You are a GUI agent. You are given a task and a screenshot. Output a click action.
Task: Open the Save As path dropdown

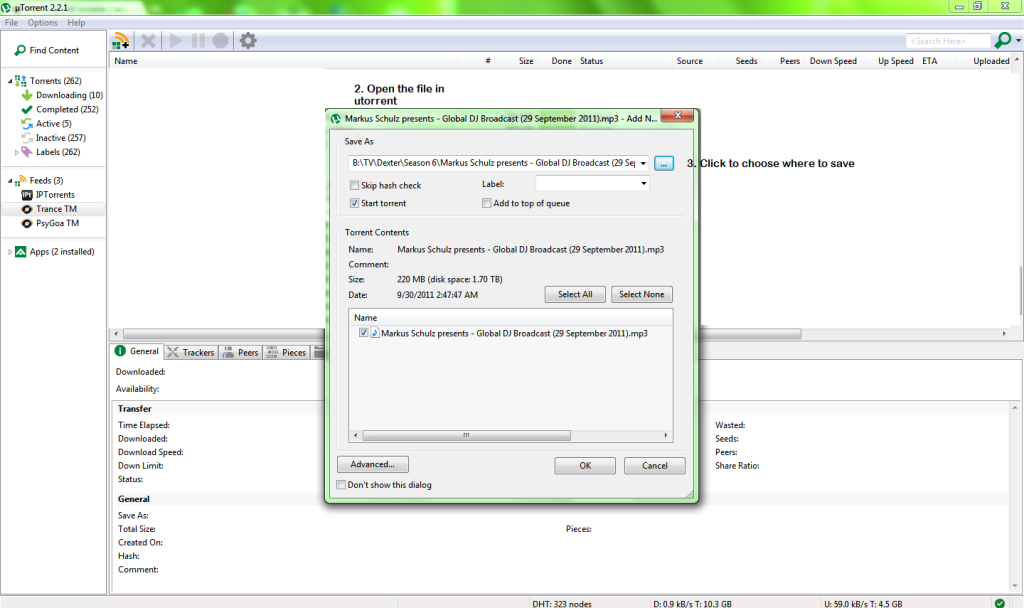[x=643, y=163]
